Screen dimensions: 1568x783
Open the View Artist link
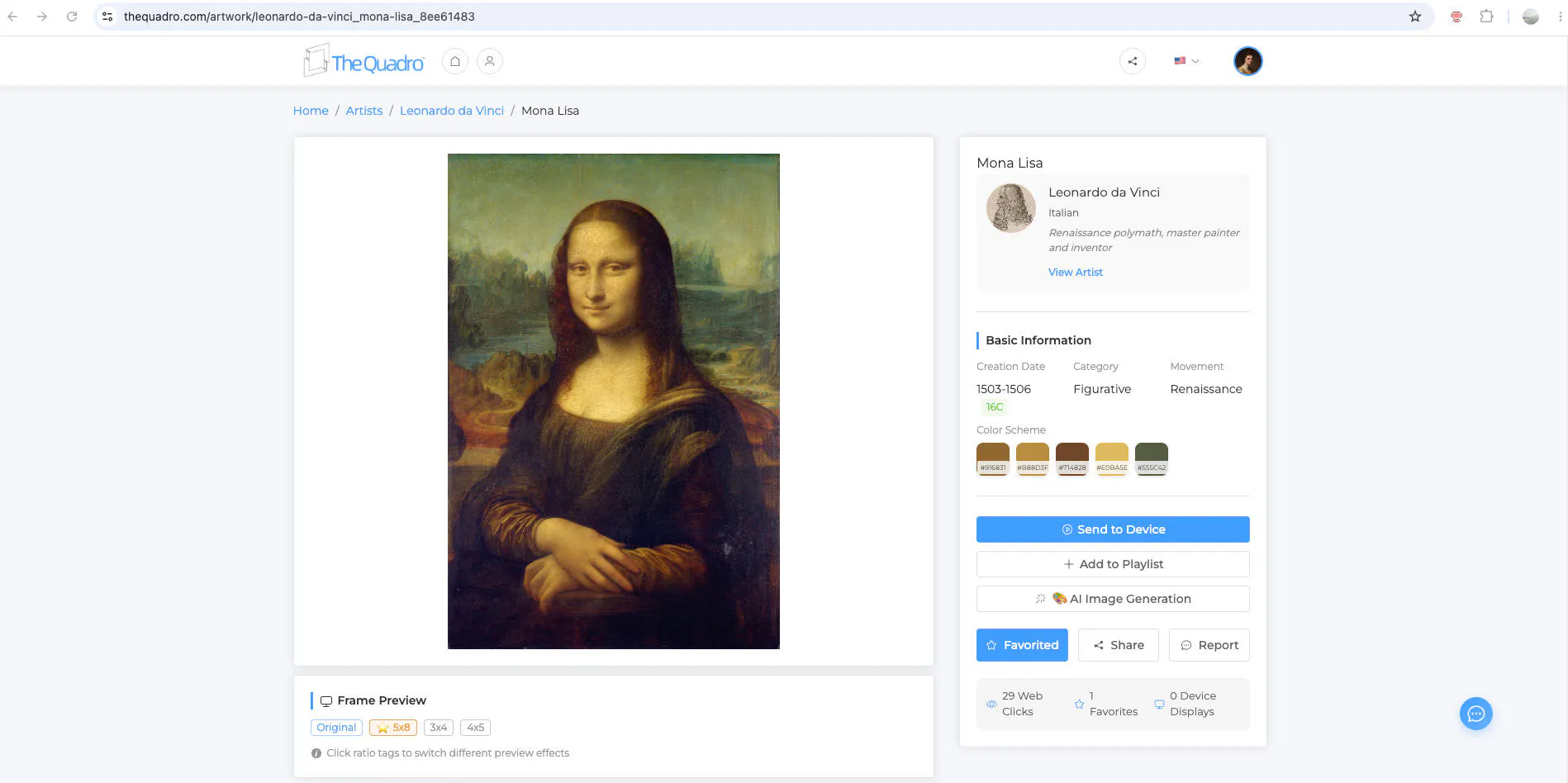coord(1076,273)
